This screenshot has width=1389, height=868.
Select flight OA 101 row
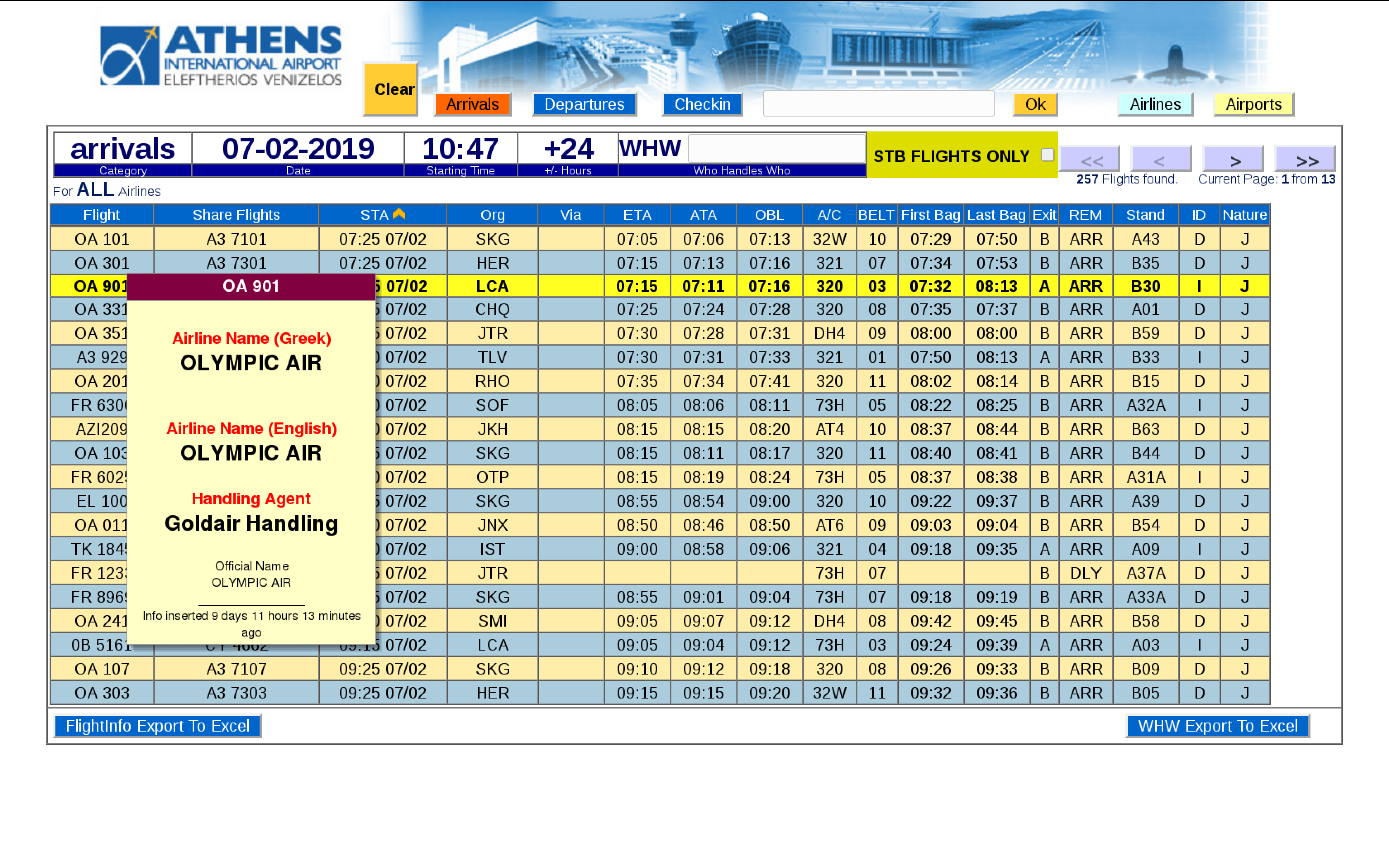pyautogui.click(x=102, y=239)
